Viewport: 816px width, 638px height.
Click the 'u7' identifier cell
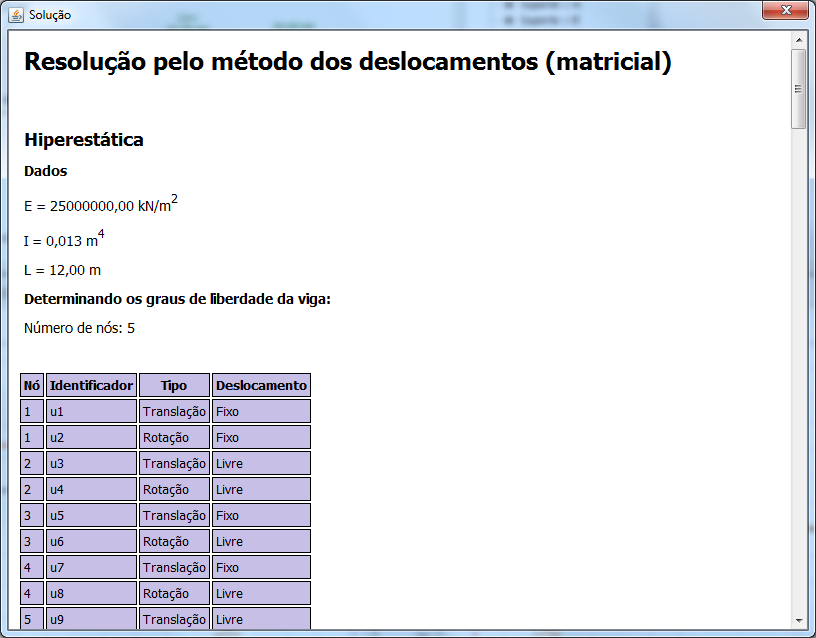coord(92,567)
